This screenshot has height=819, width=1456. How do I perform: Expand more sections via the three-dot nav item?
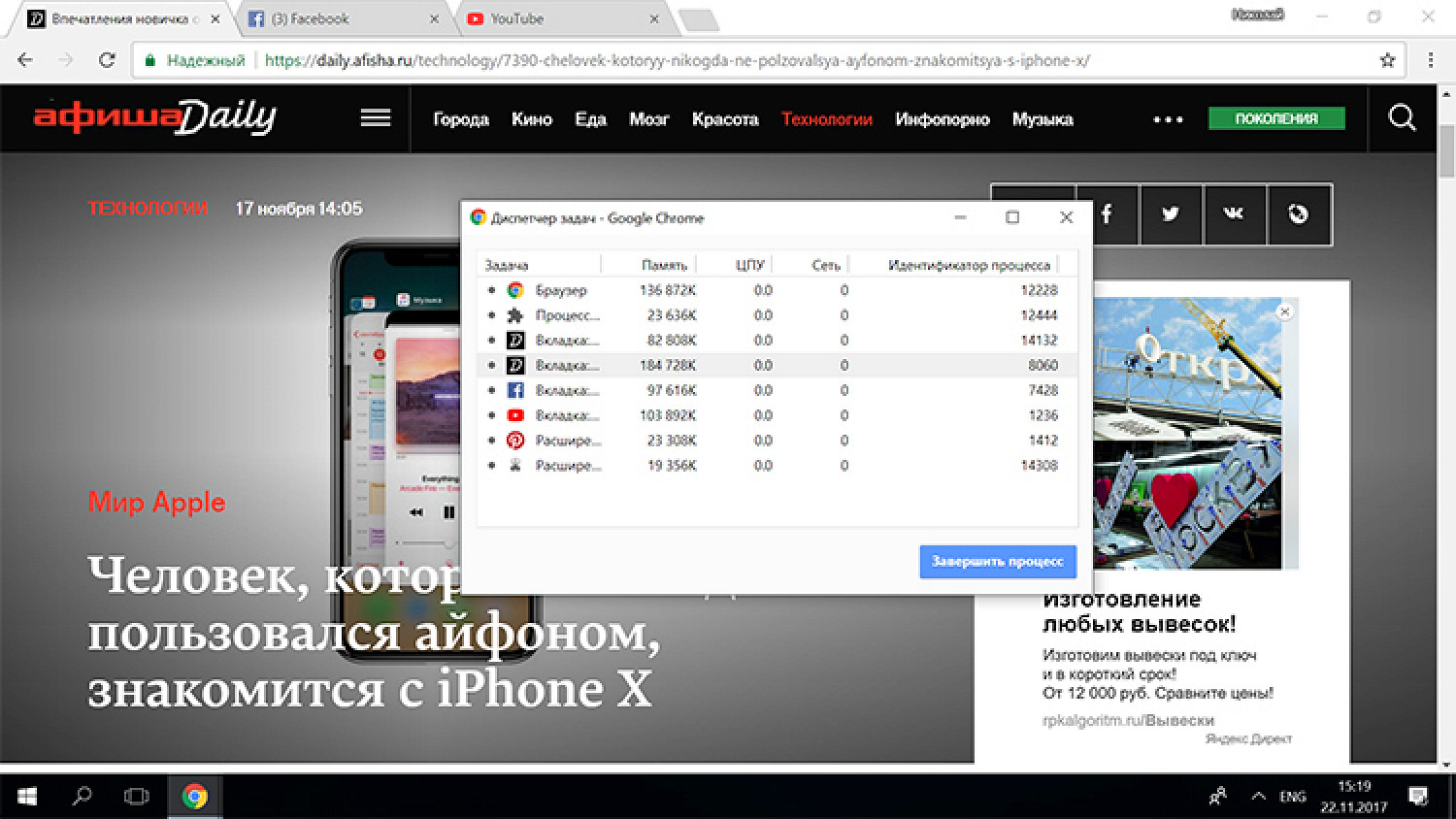(1168, 119)
